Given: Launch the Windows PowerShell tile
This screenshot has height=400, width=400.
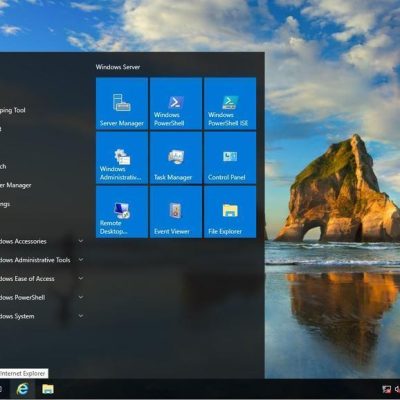Looking at the screenshot, I should (176, 103).
